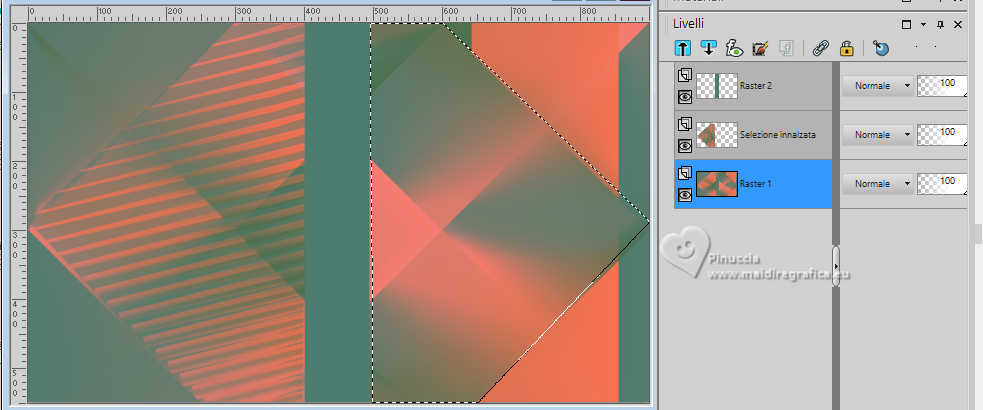
Task: Click the blue pin options icon
Action: pyautogui.click(x=881, y=48)
